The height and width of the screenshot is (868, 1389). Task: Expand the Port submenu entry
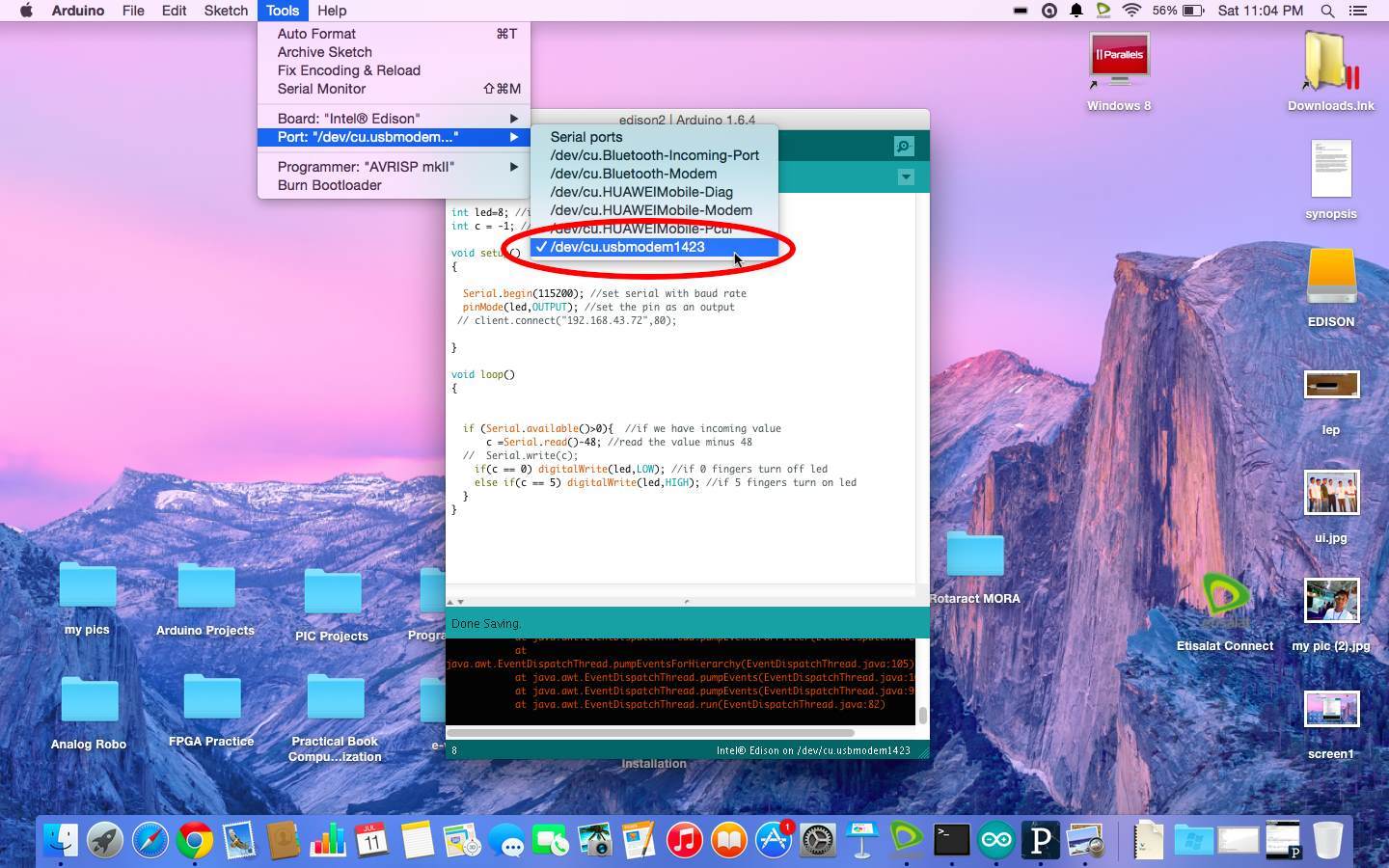coord(394,137)
